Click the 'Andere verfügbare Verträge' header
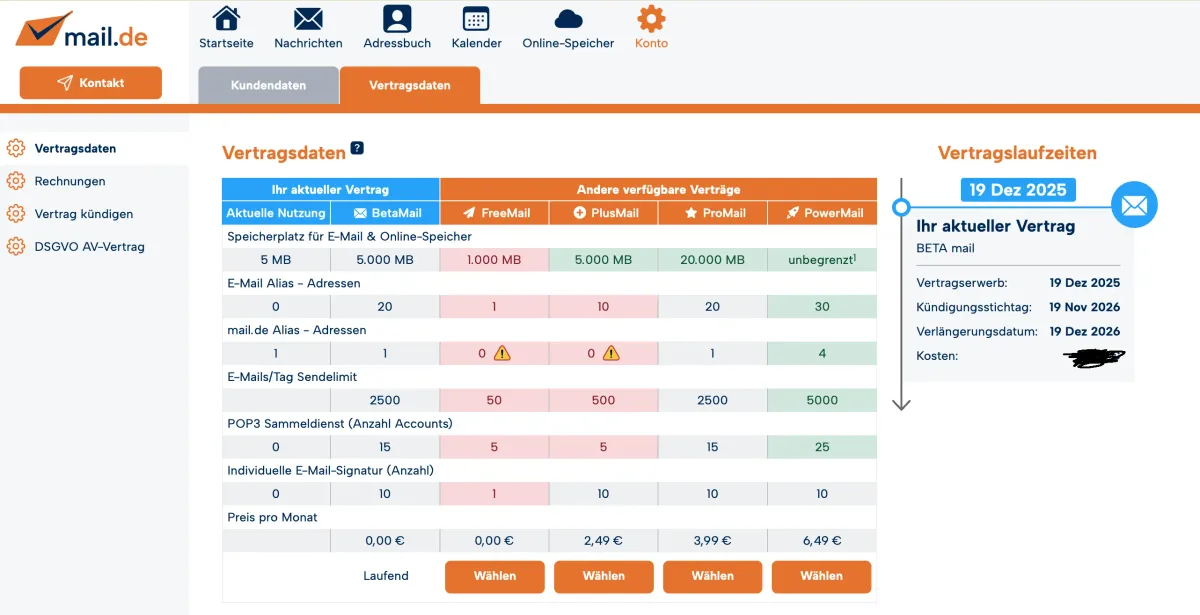Image resolution: width=1200 pixels, height=615 pixels. click(x=658, y=189)
